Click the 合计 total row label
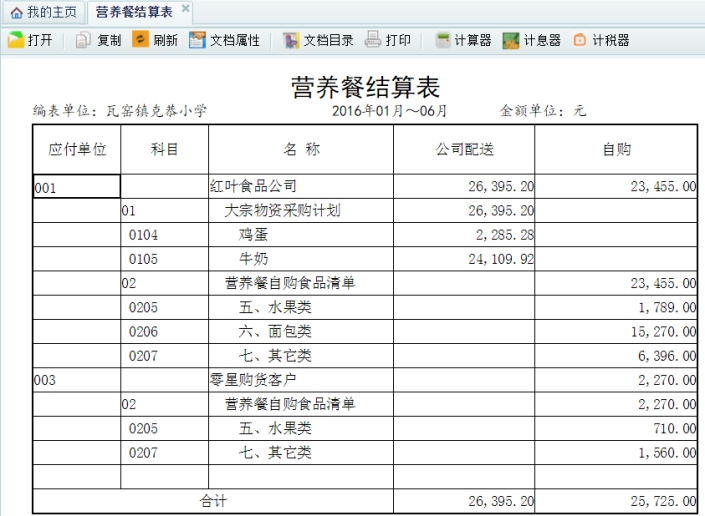 213,501
